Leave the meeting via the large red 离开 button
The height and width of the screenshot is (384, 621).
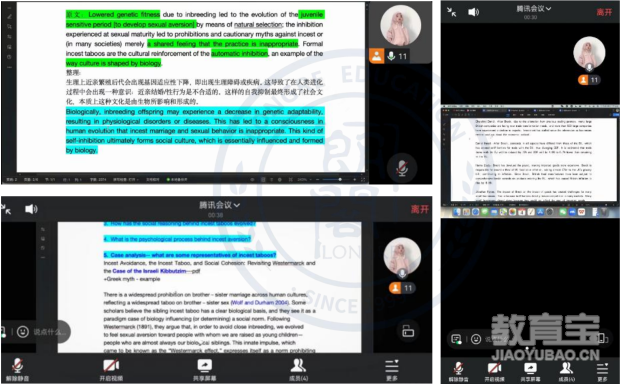419,209
